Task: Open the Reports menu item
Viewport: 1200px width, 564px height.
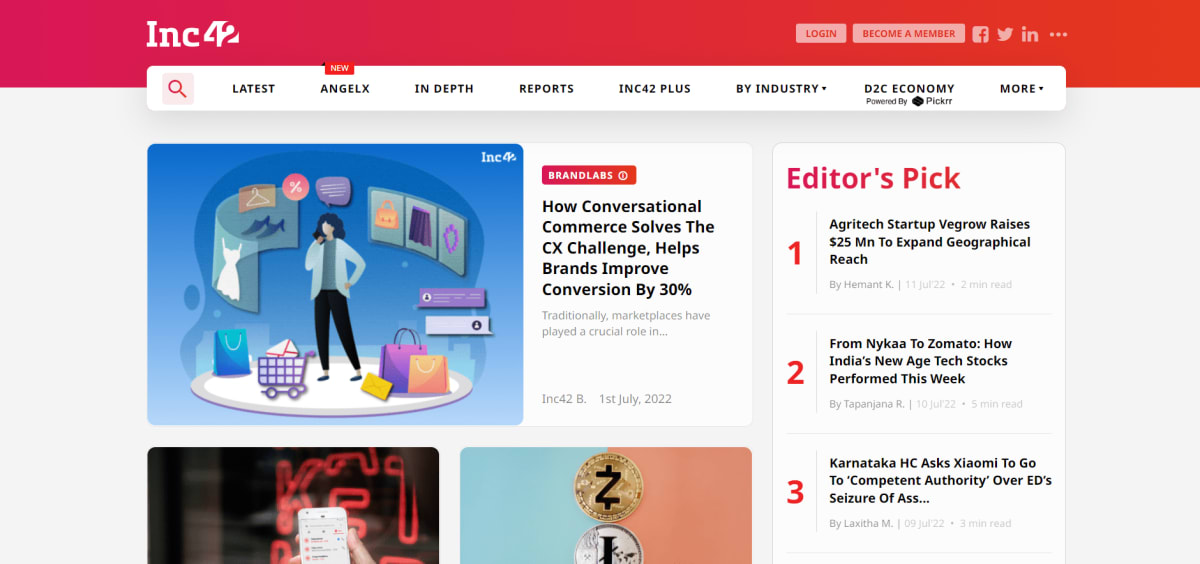Action: [x=546, y=89]
